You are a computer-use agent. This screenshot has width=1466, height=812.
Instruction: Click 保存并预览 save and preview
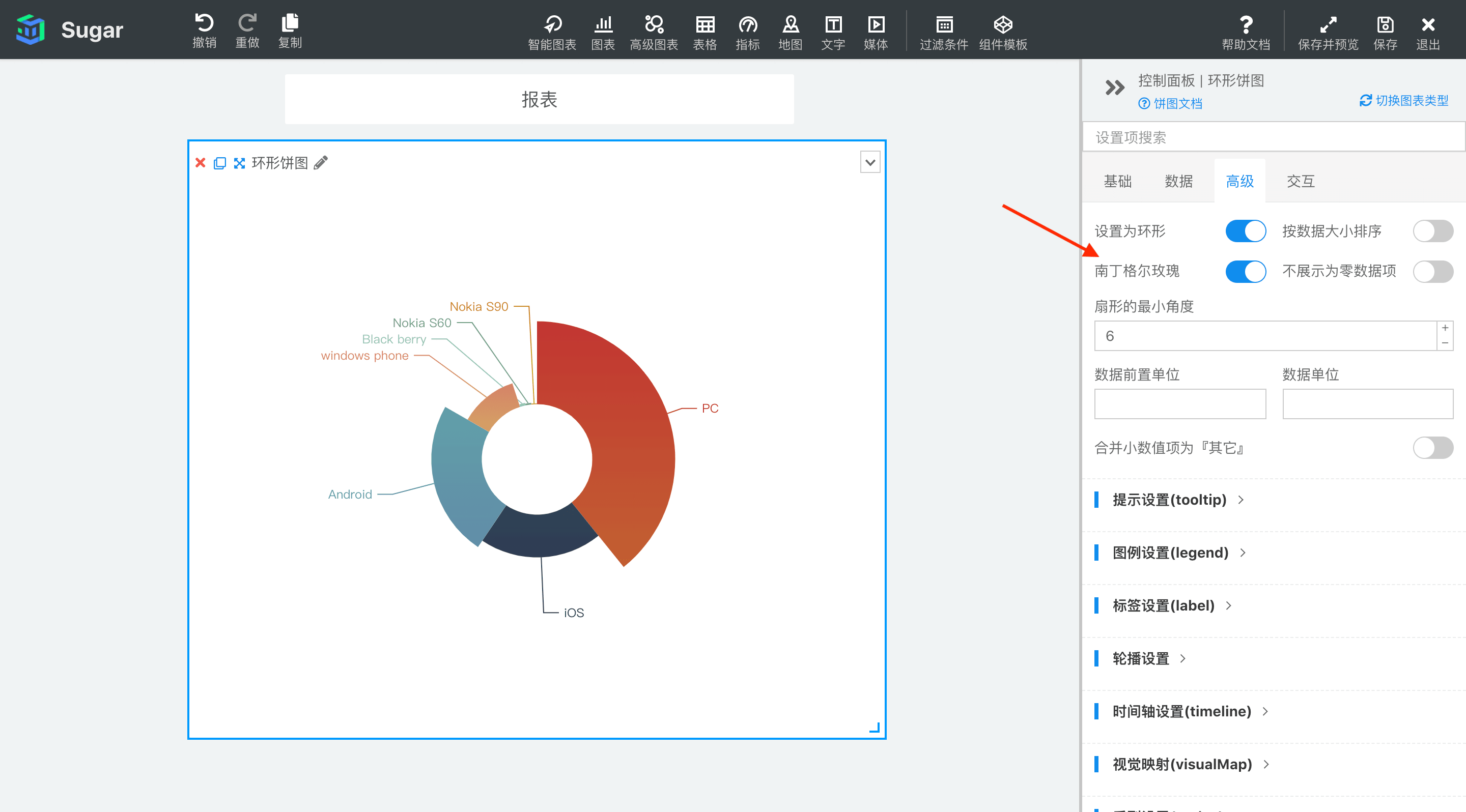pos(1328,33)
